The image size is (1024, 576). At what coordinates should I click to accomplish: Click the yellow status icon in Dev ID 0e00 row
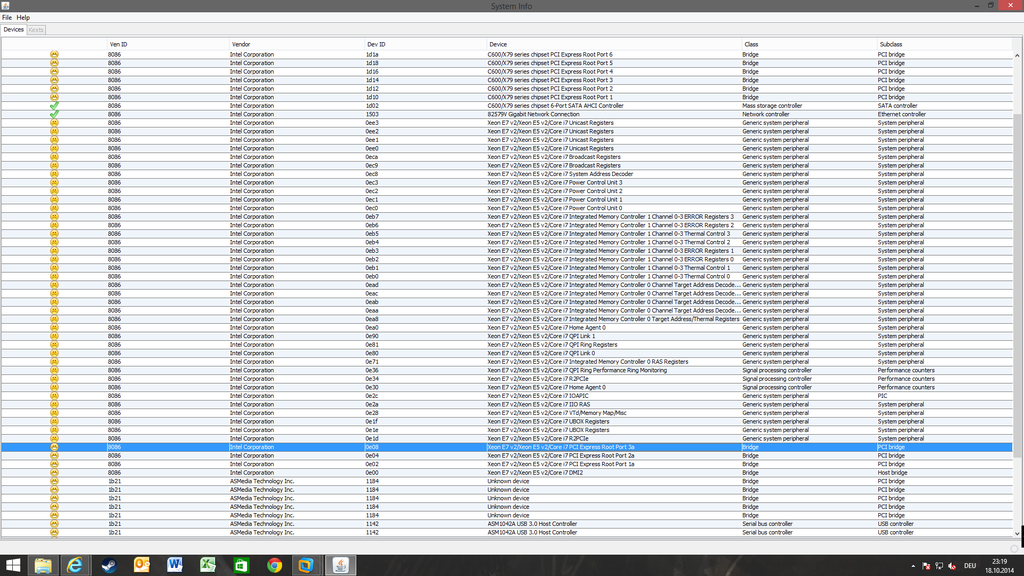point(54,472)
